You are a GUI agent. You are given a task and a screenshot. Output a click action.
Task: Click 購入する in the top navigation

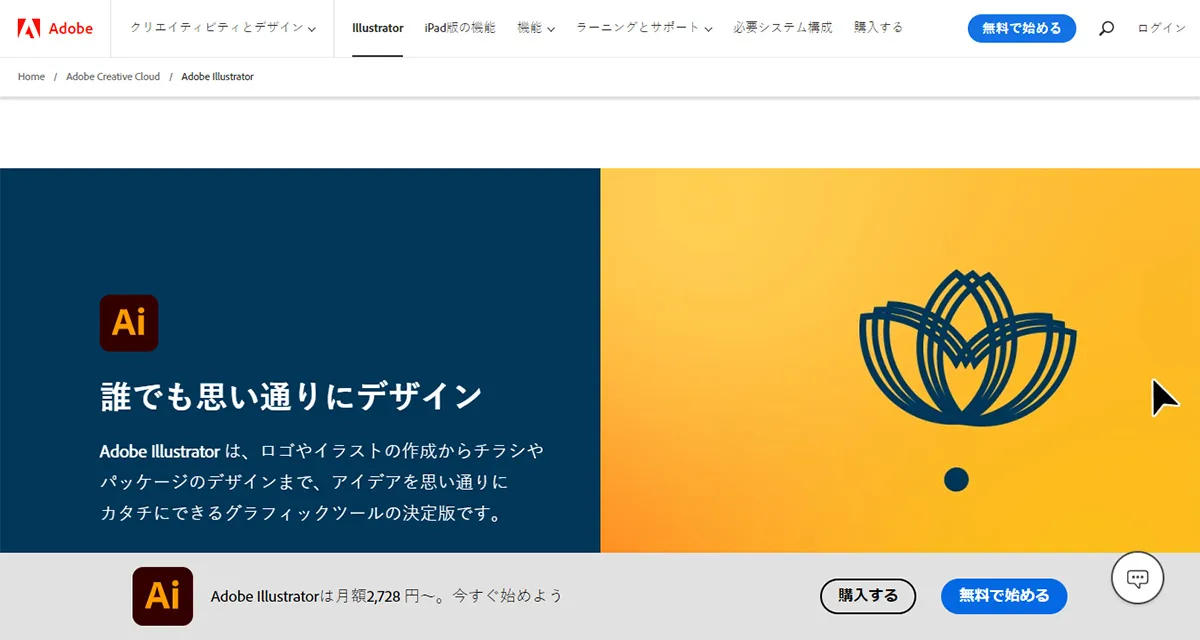pyautogui.click(x=878, y=28)
